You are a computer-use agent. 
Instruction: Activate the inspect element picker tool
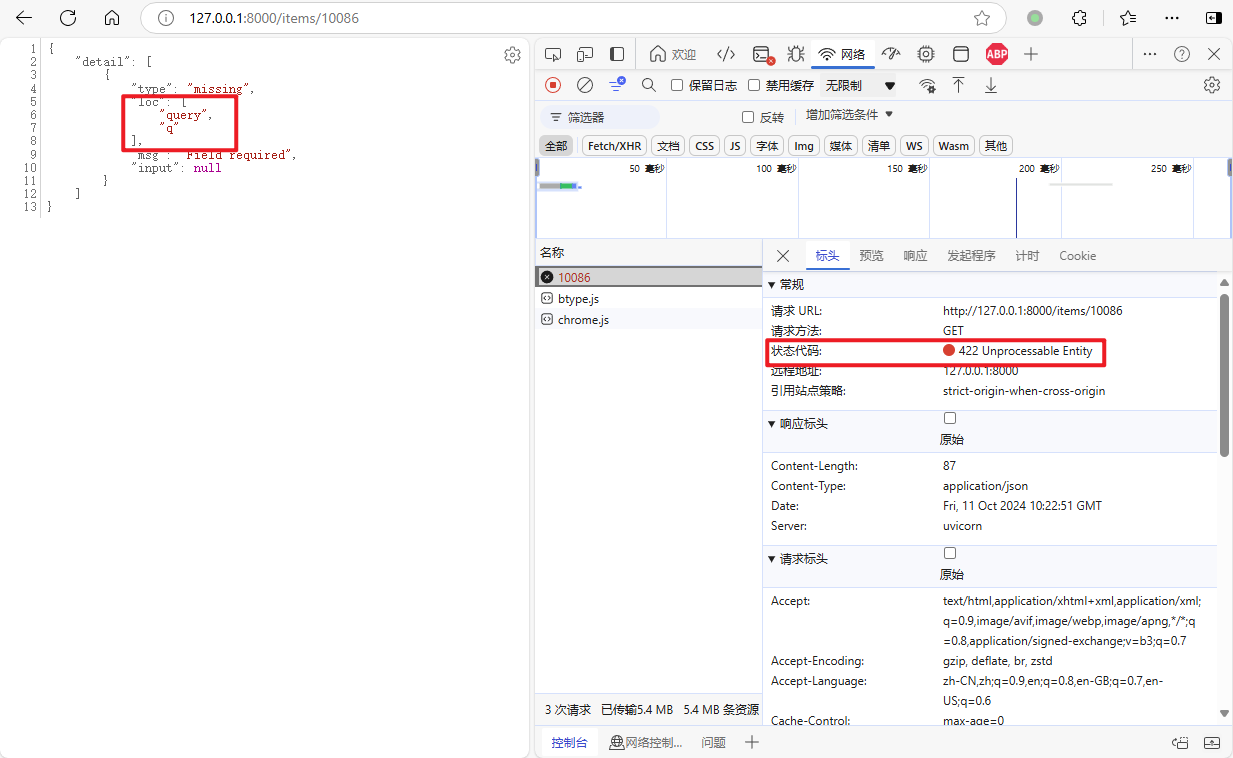click(x=553, y=54)
